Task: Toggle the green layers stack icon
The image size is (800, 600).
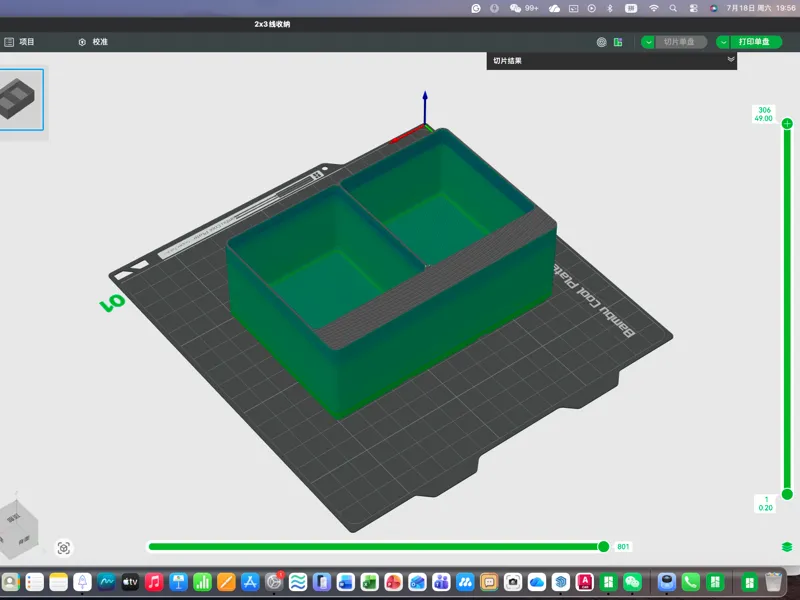Action: click(x=787, y=547)
